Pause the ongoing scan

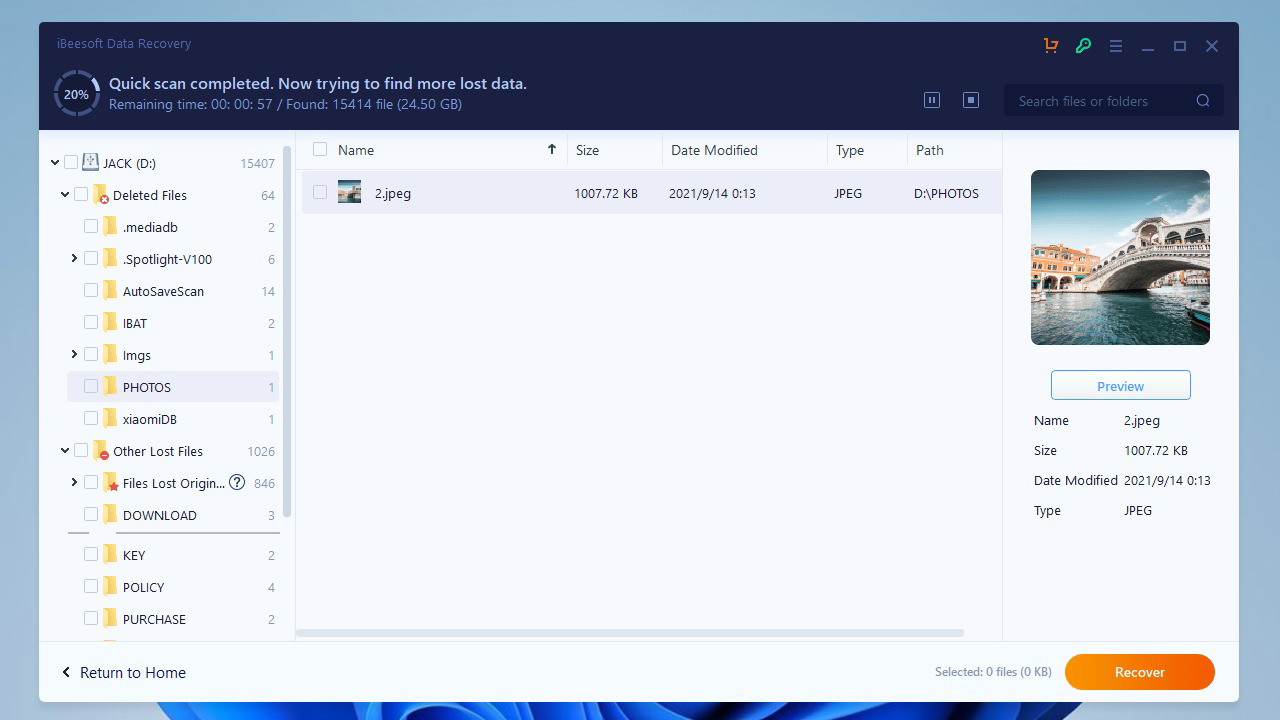932,100
